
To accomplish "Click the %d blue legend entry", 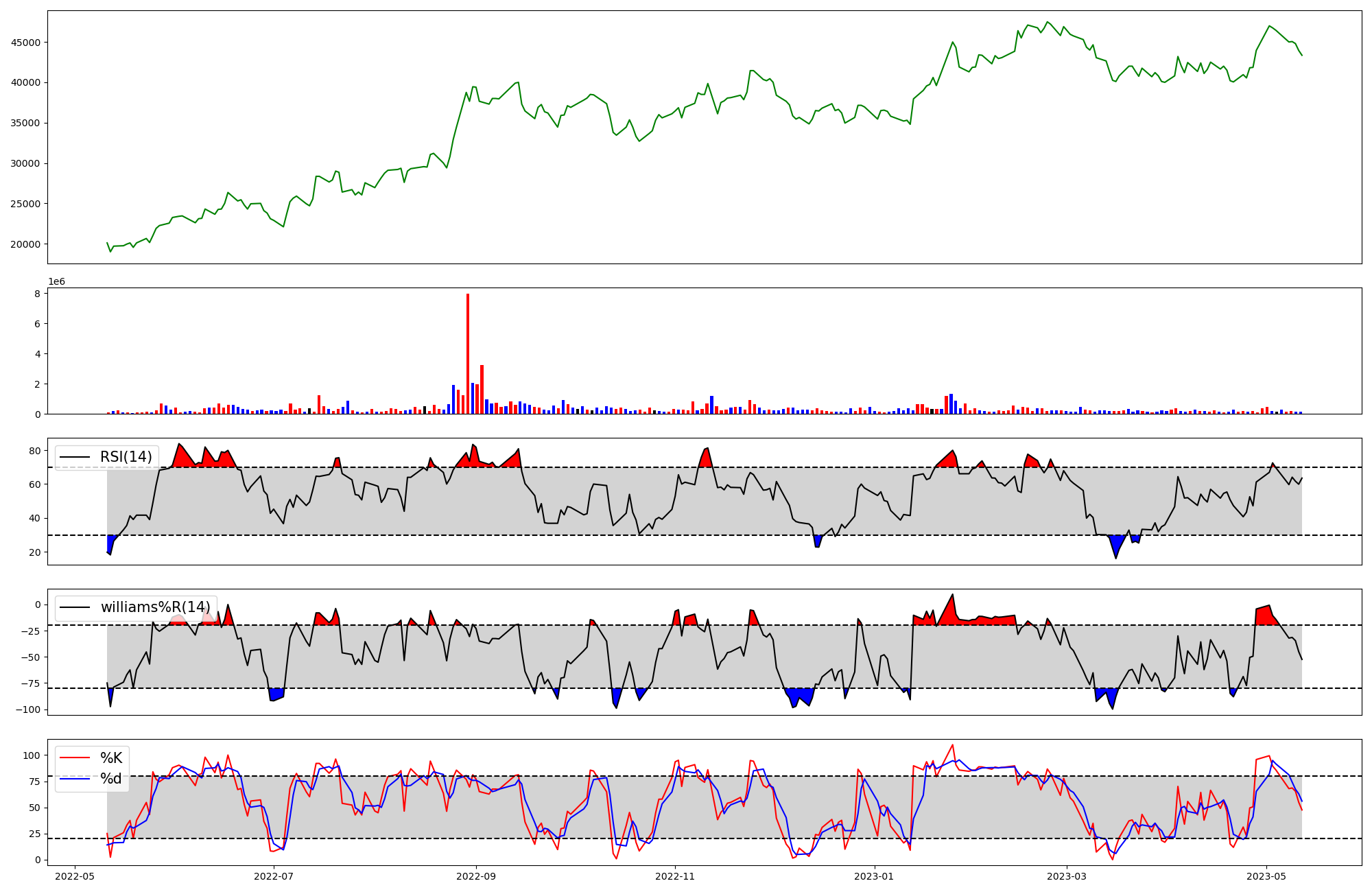I will tap(111, 779).
